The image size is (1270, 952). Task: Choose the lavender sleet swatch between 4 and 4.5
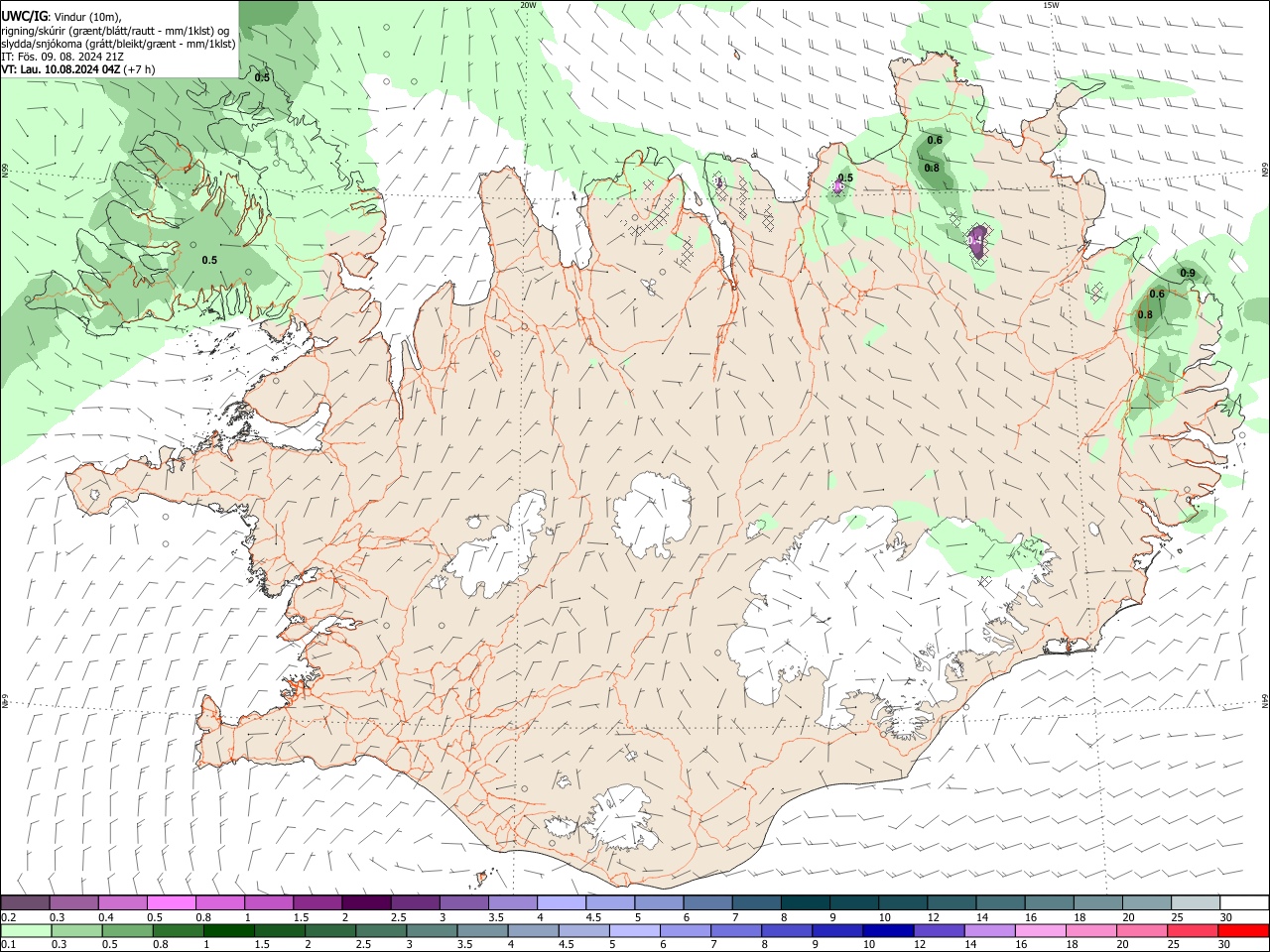coord(561,903)
